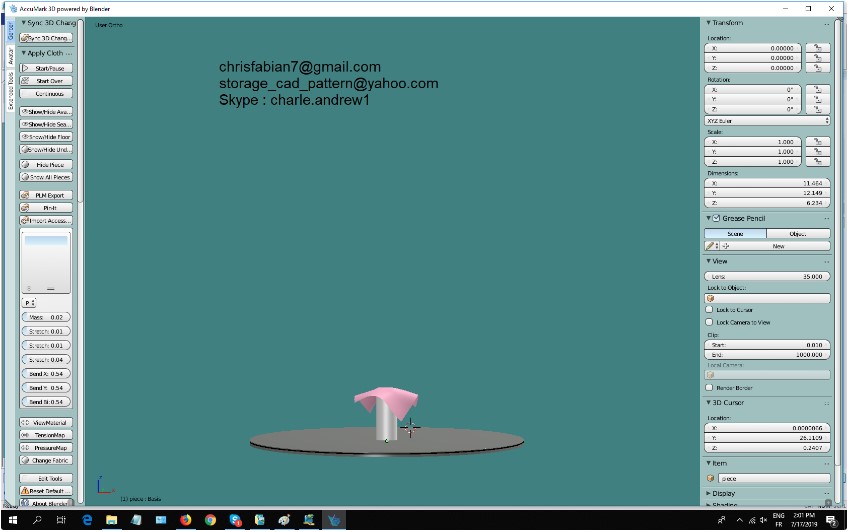Select the Grease Pencil Scene tab

[736, 234]
